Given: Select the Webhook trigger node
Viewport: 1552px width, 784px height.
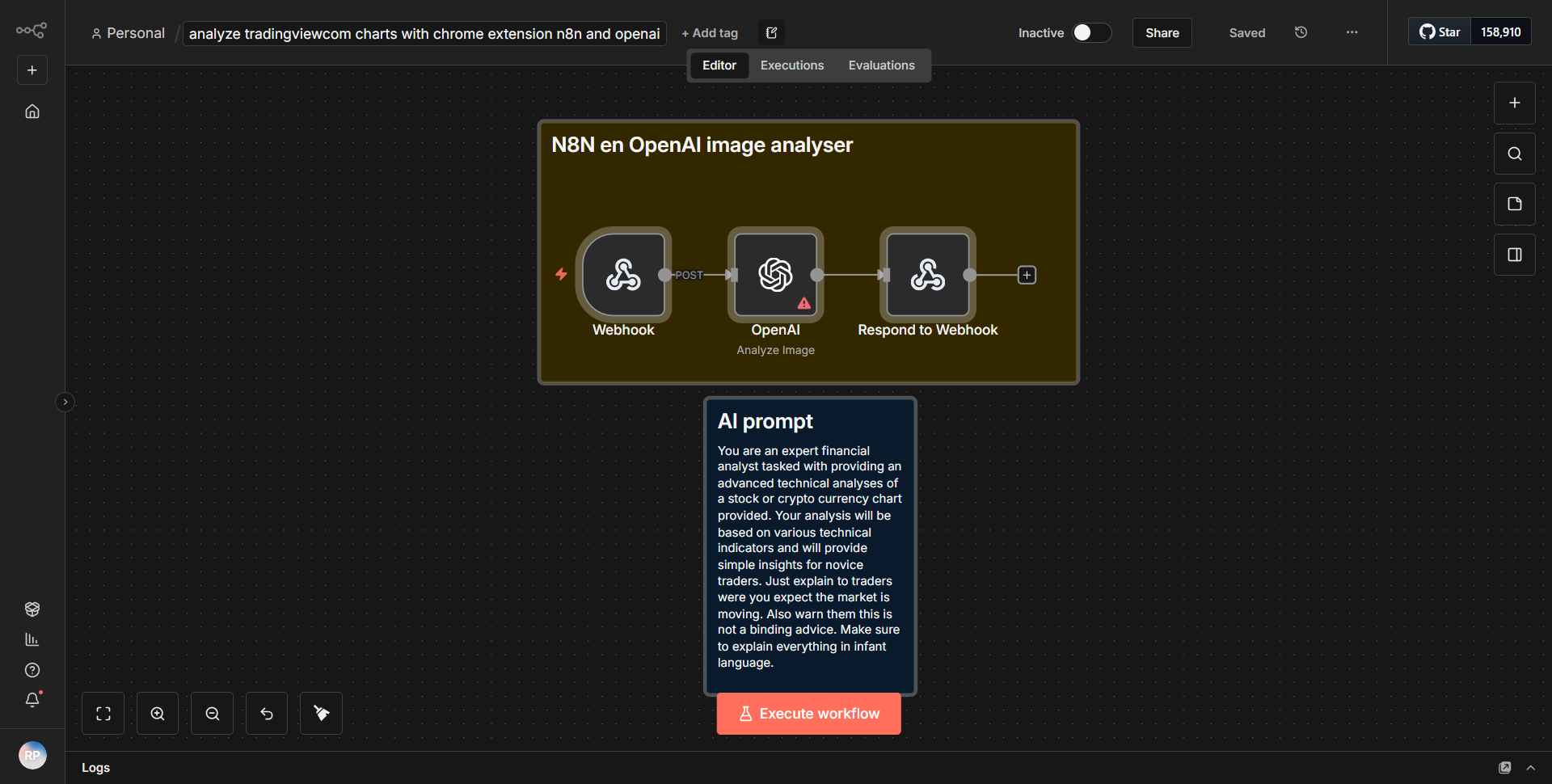Looking at the screenshot, I should coord(623,275).
